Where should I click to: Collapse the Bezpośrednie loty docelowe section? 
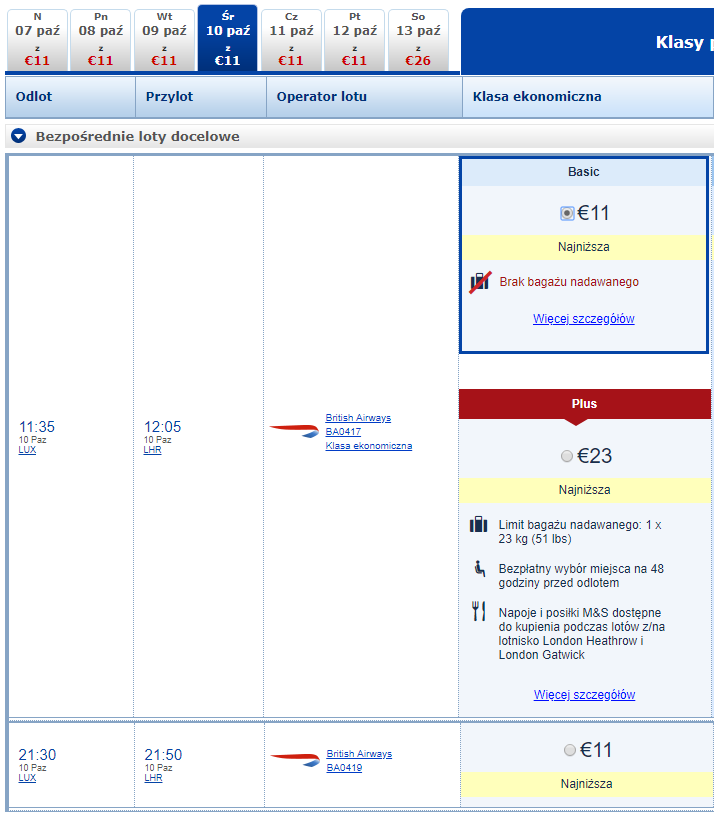(x=19, y=137)
